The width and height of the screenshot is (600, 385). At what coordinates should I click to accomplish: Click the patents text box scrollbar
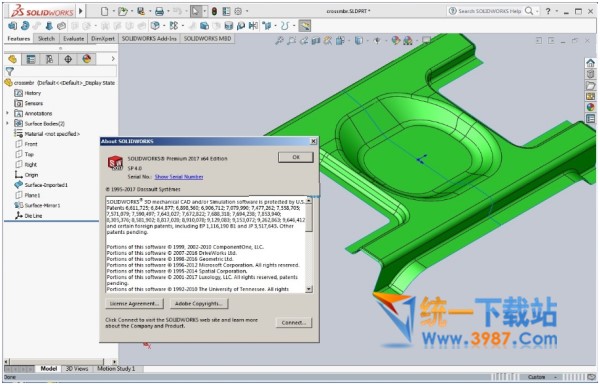click(309, 245)
